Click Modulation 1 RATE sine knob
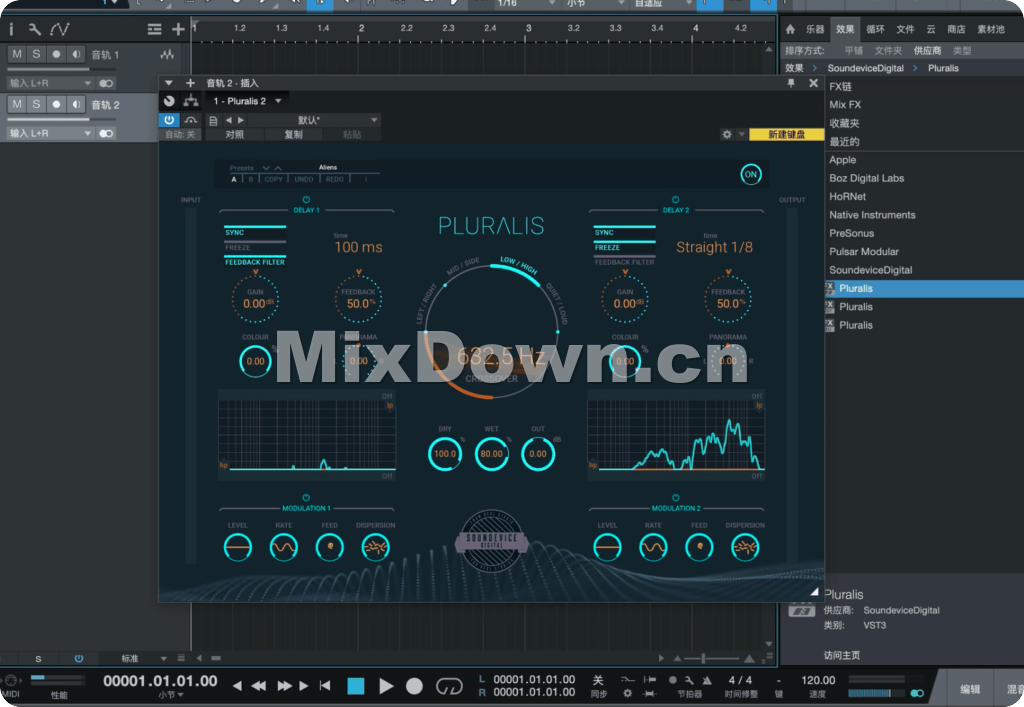 pos(283,548)
